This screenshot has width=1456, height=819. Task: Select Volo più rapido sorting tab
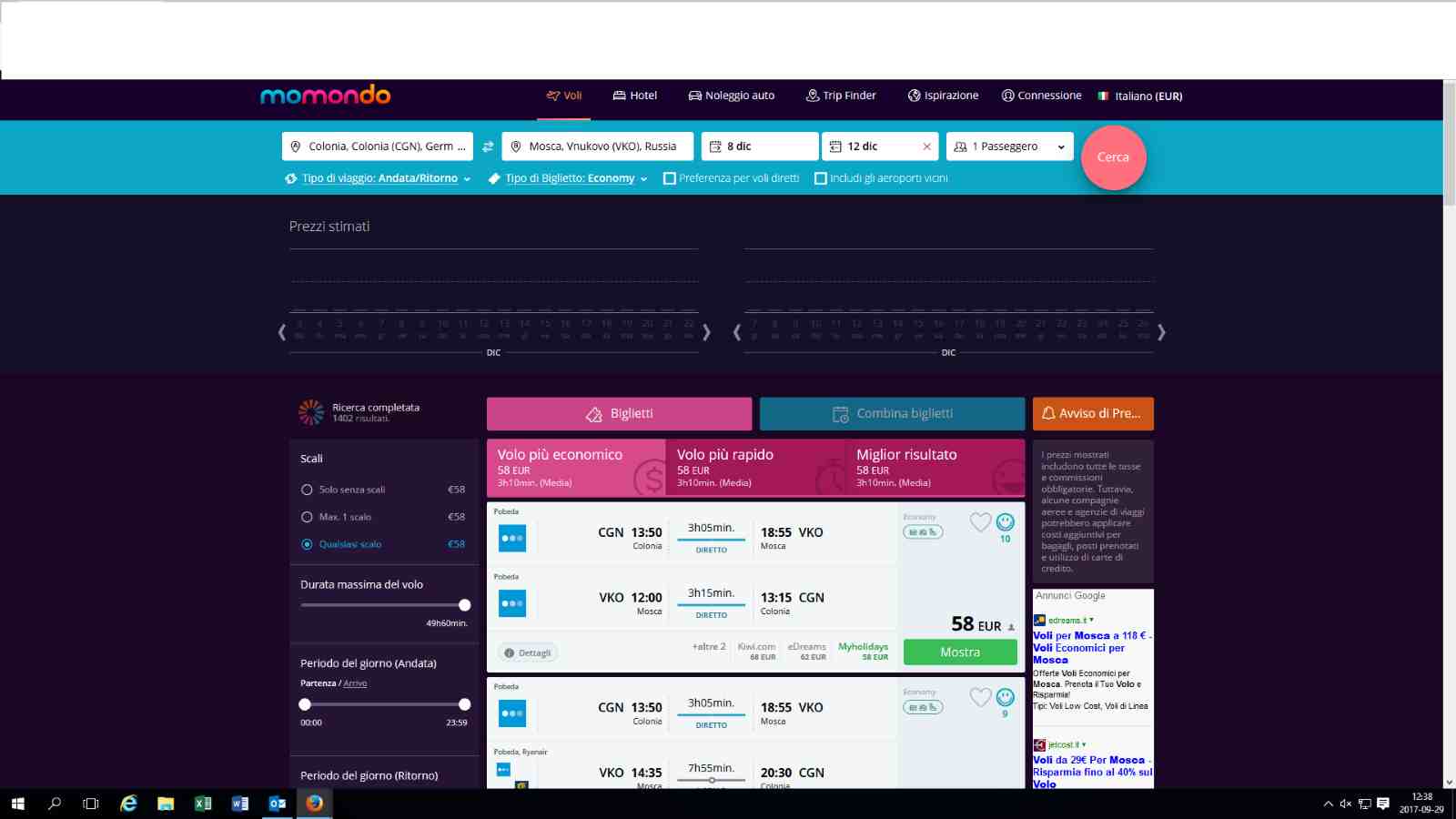coord(755,468)
